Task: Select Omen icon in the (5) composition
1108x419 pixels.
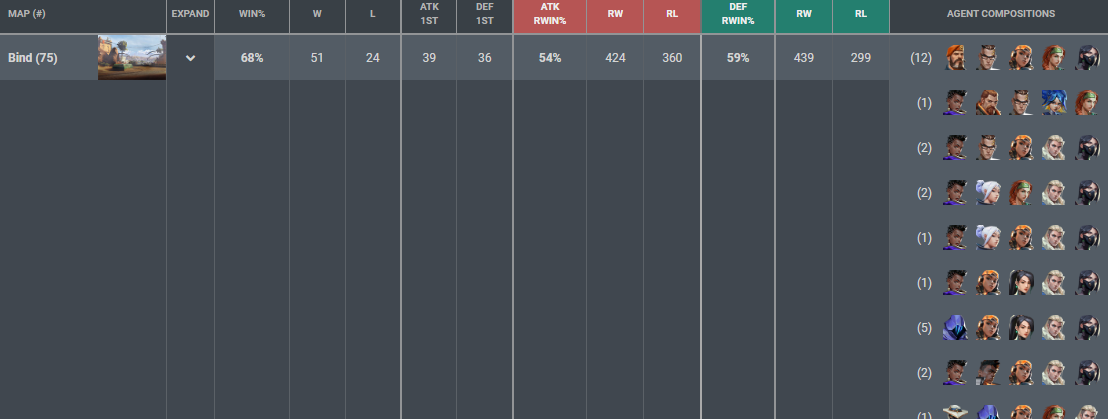Action: coord(955,328)
